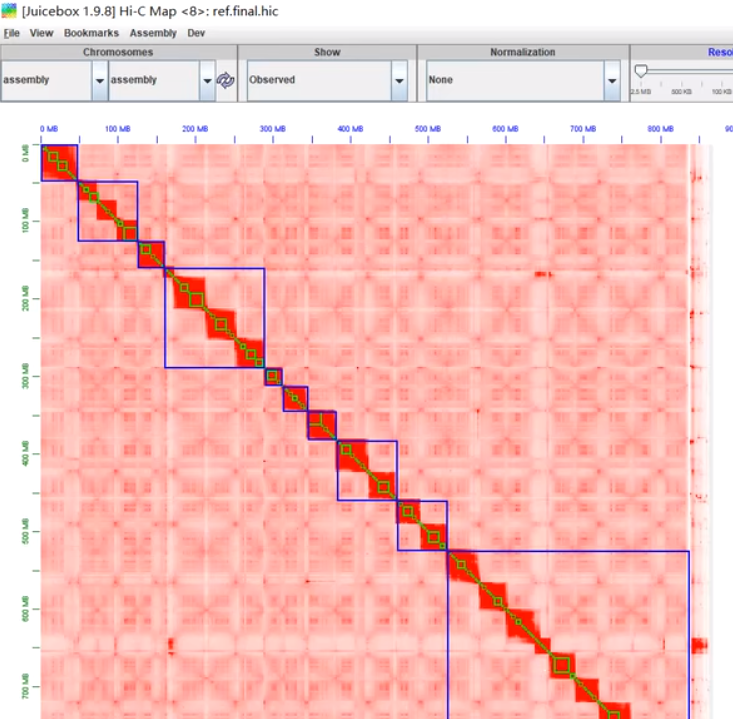Click the 400 MB mark on horizontal ruler

click(x=350, y=129)
